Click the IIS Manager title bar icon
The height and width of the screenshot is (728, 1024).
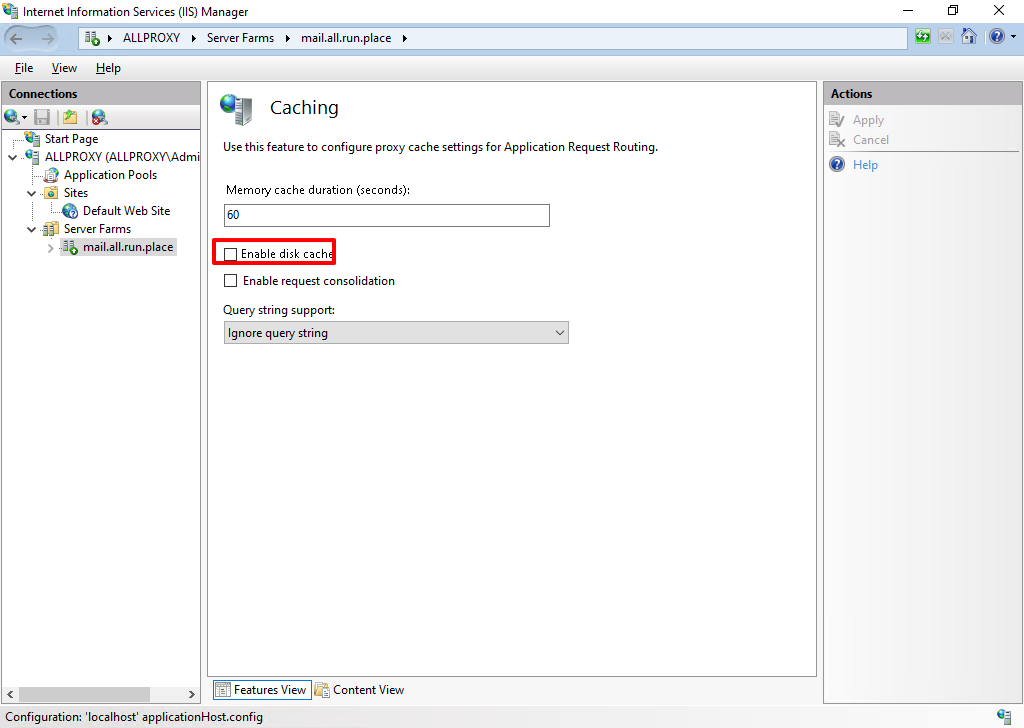point(10,11)
